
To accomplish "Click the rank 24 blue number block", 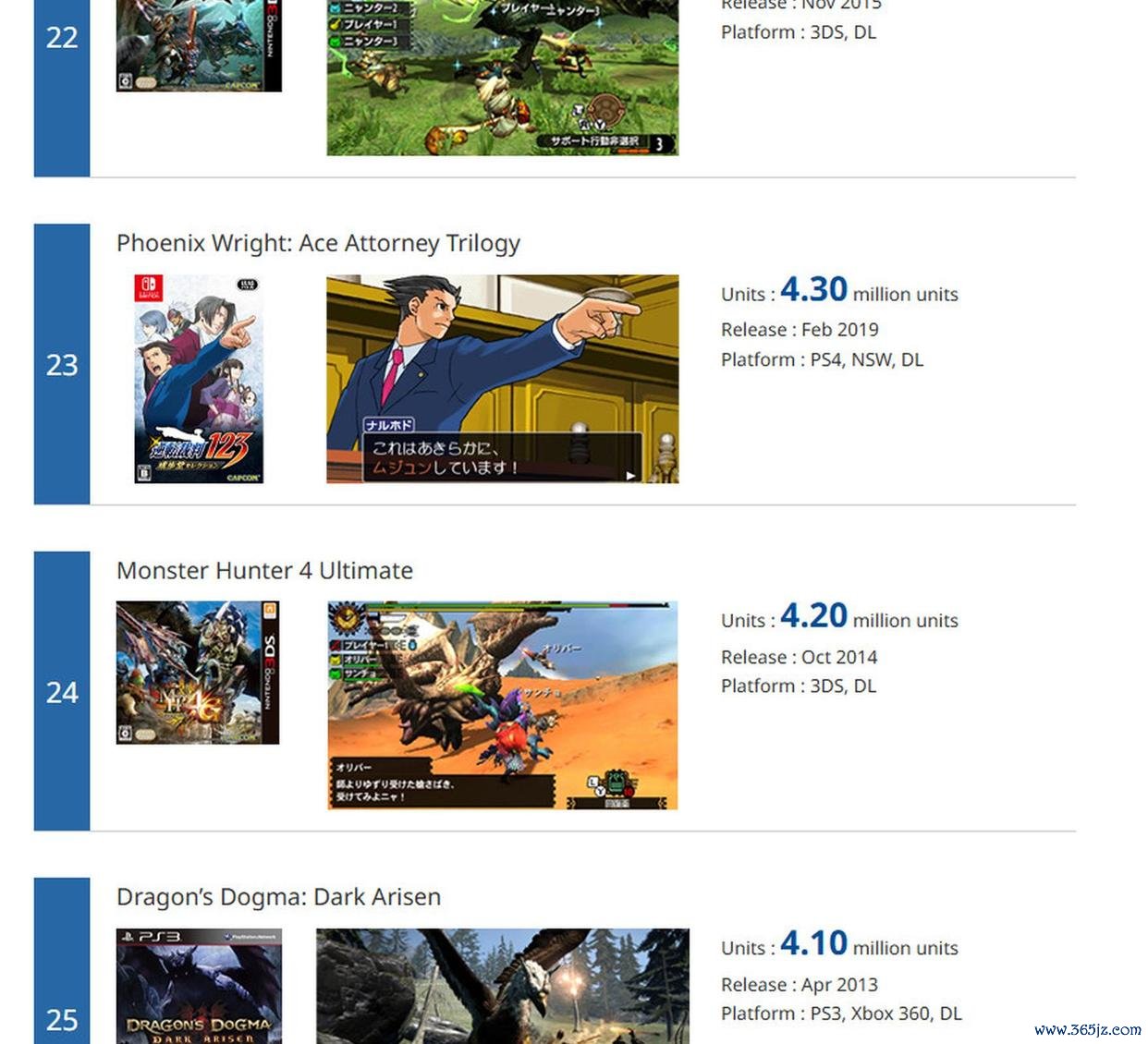I will pos(62,691).
